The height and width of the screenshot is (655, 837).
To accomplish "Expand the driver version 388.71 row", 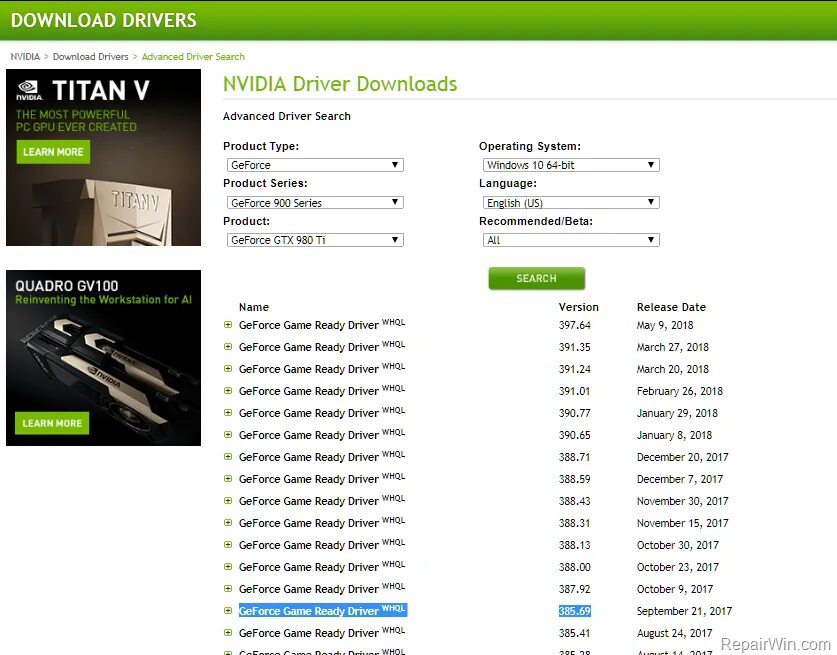I will coord(228,456).
